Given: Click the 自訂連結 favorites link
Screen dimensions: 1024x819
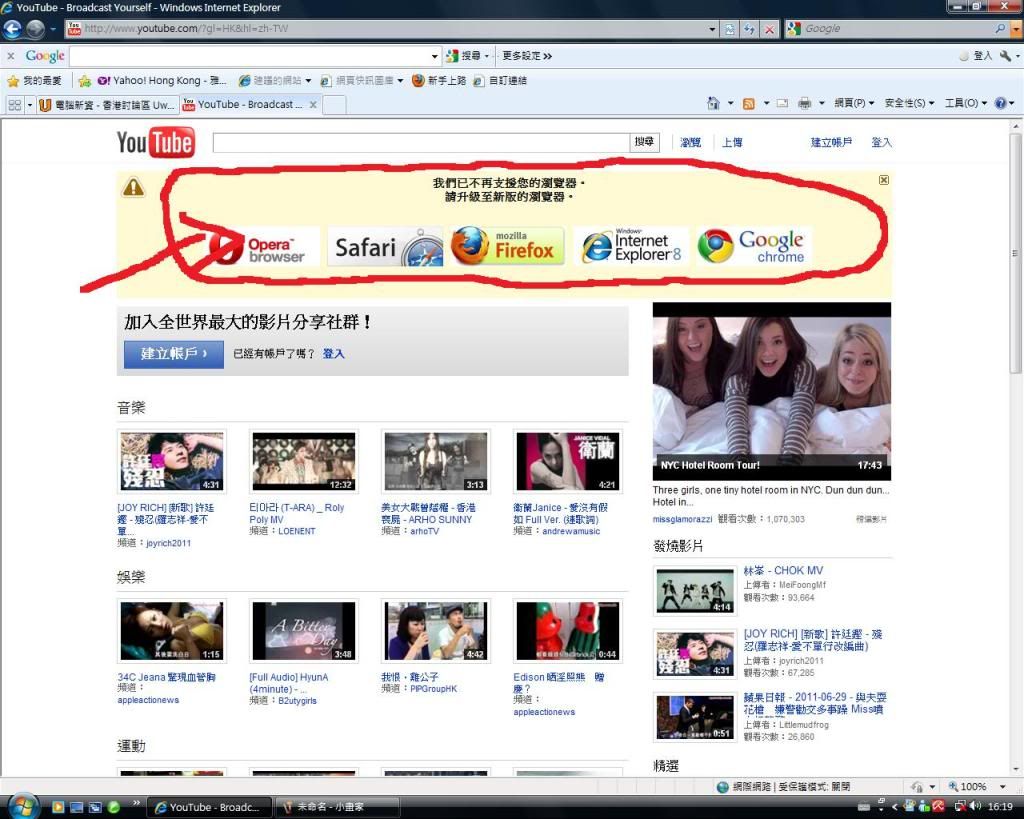Looking at the screenshot, I should click(500, 81).
